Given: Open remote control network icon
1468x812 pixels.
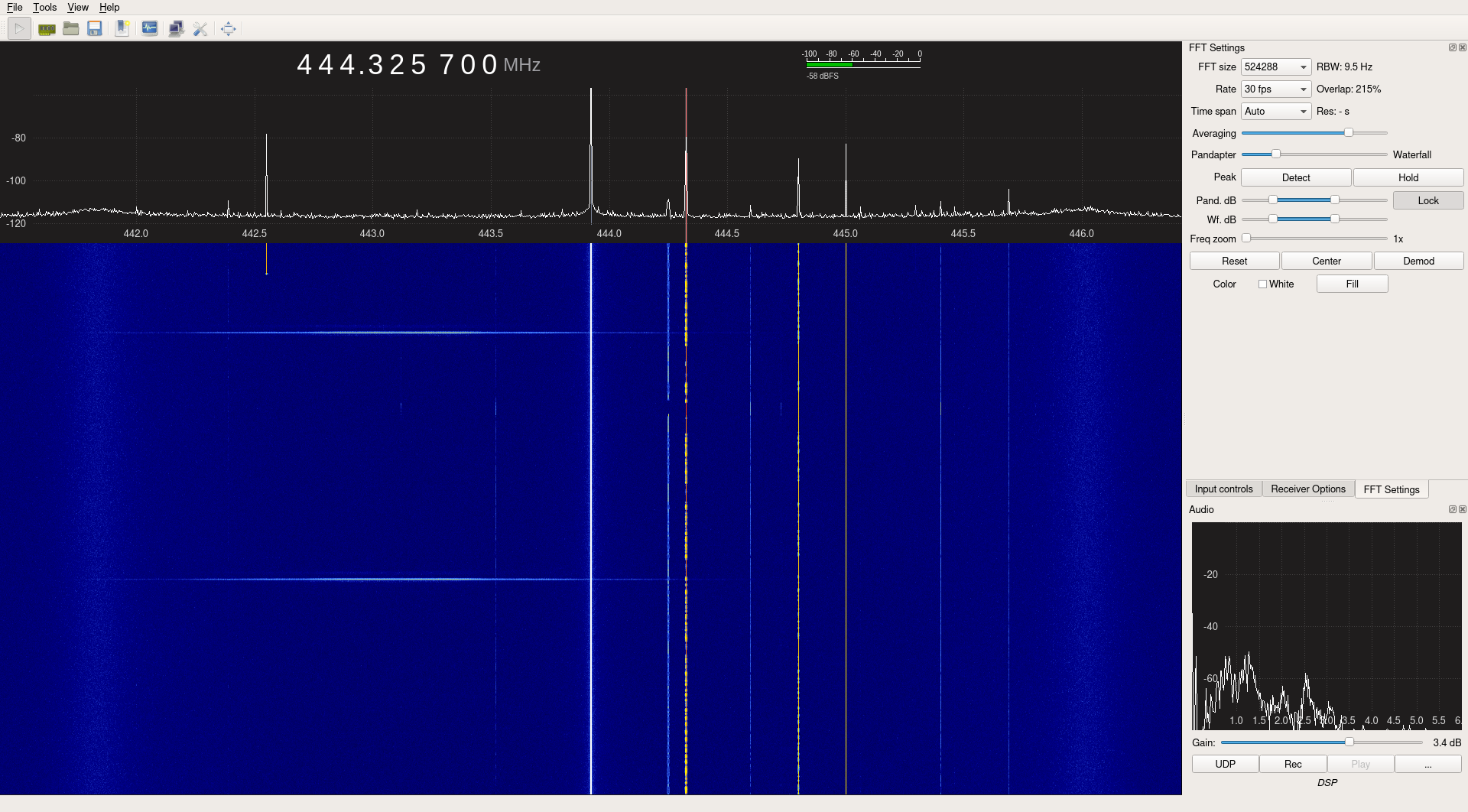Looking at the screenshot, I should [x=176, y=29].
